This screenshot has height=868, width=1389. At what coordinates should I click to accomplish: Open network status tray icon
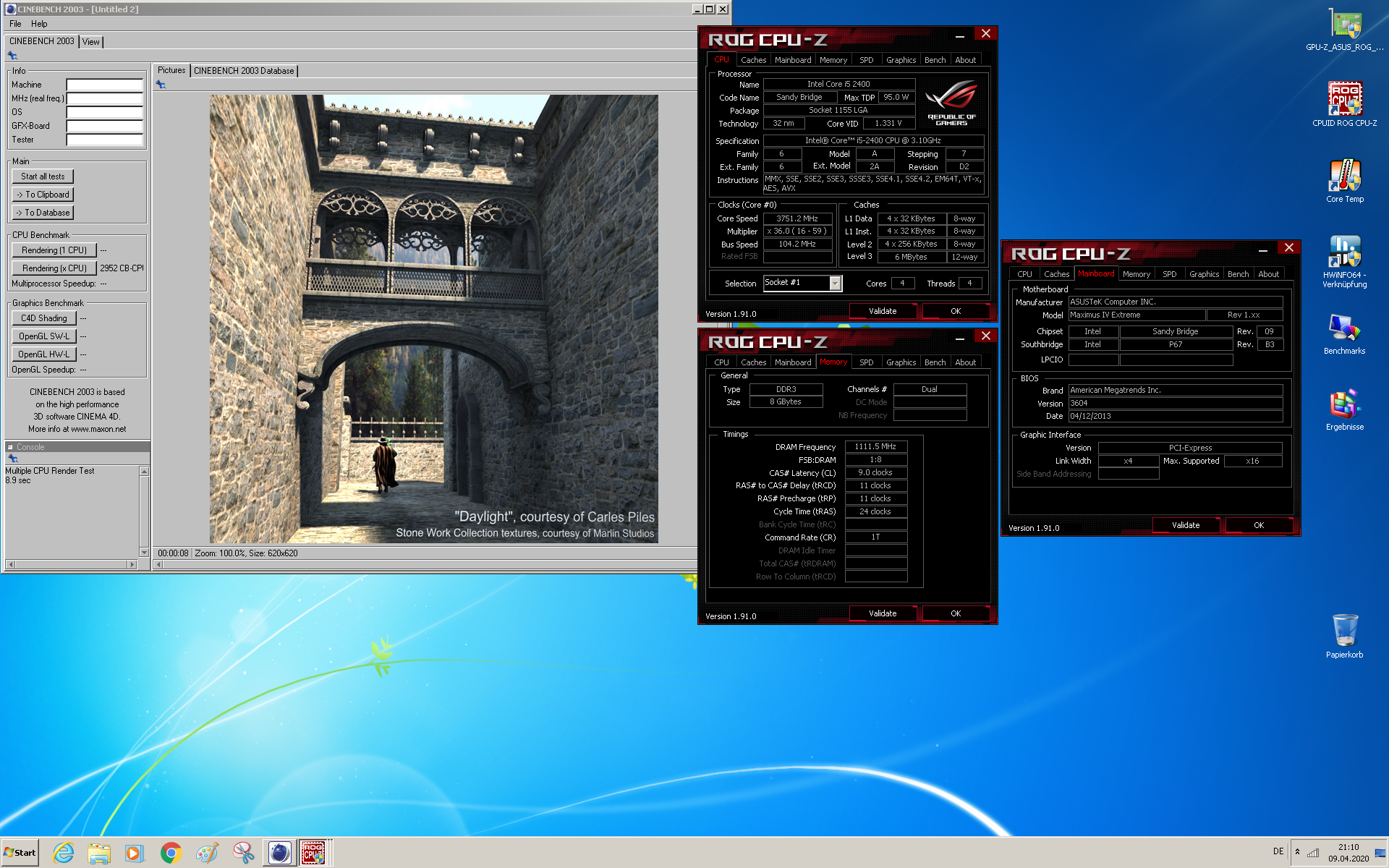pos(1312,852)
